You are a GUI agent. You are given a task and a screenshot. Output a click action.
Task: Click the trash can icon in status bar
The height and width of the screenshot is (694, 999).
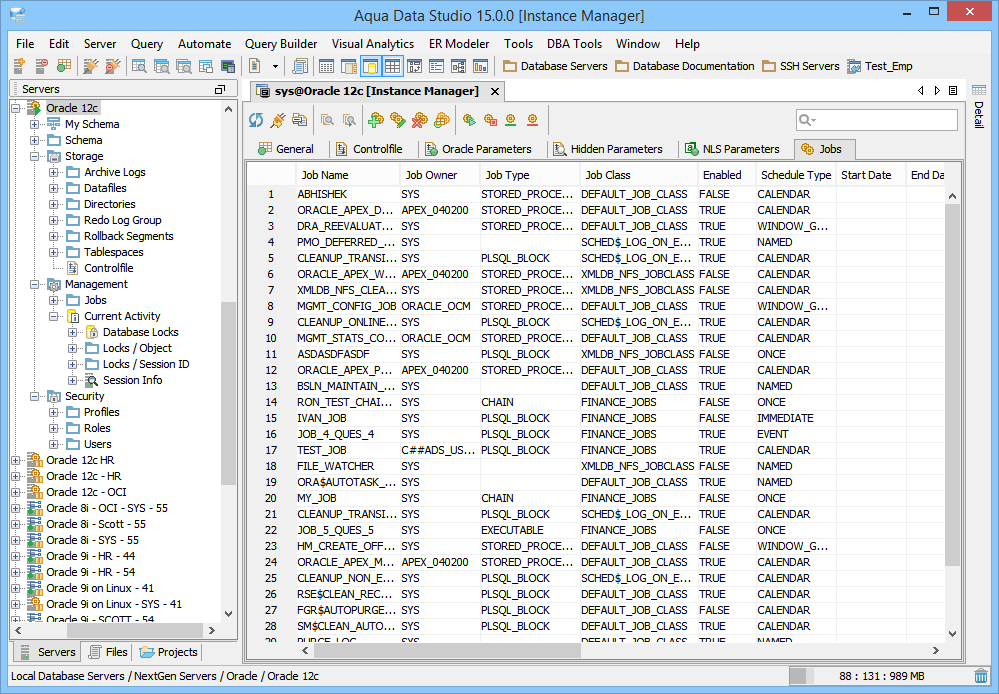coord(981,676)
